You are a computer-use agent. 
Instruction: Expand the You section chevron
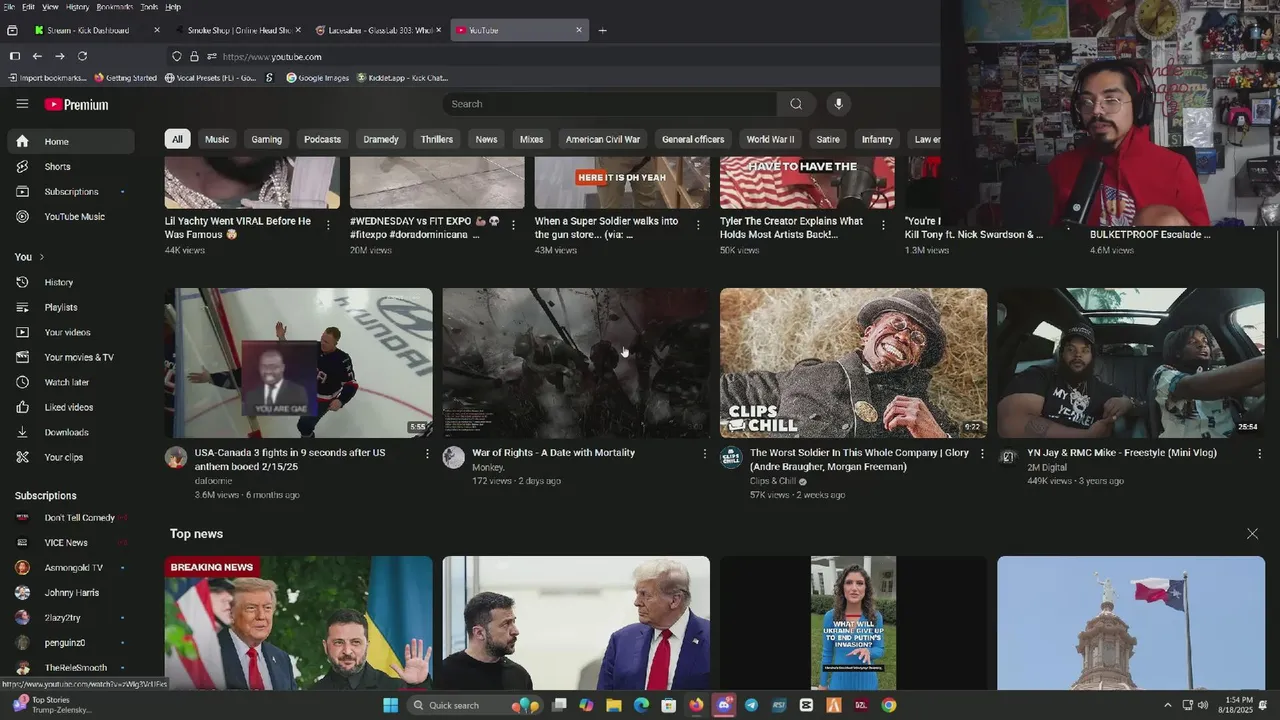pyautogui.click(x=42, y=257)
